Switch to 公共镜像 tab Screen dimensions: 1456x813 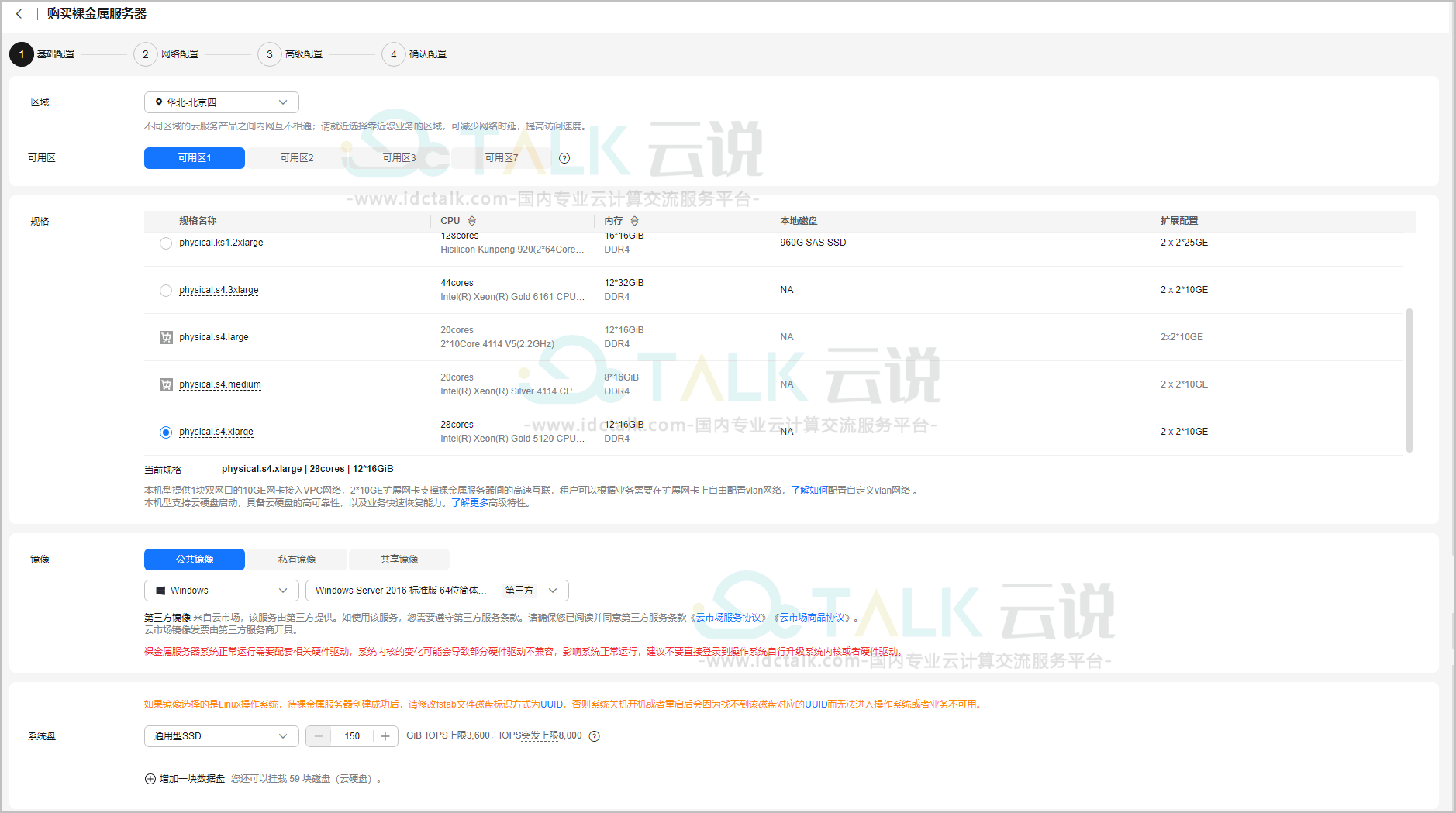coord(195,560)
